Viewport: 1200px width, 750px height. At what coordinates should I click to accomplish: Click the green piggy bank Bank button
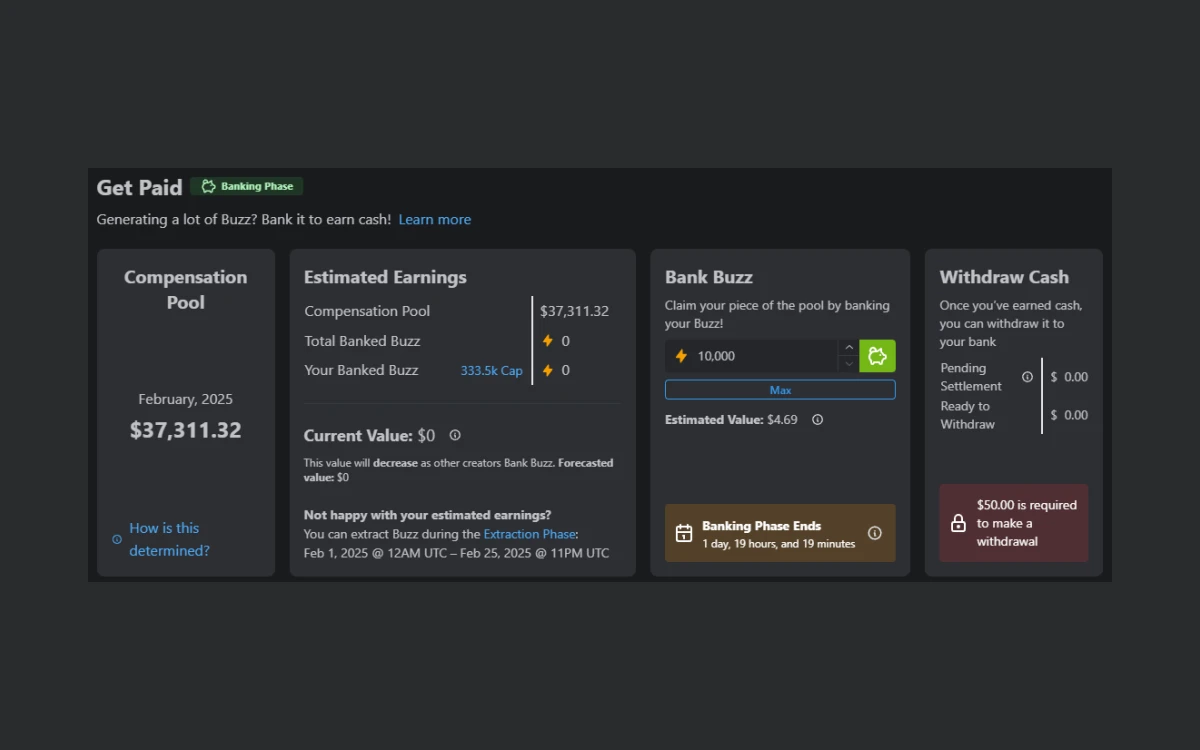[x=877, y=356]
